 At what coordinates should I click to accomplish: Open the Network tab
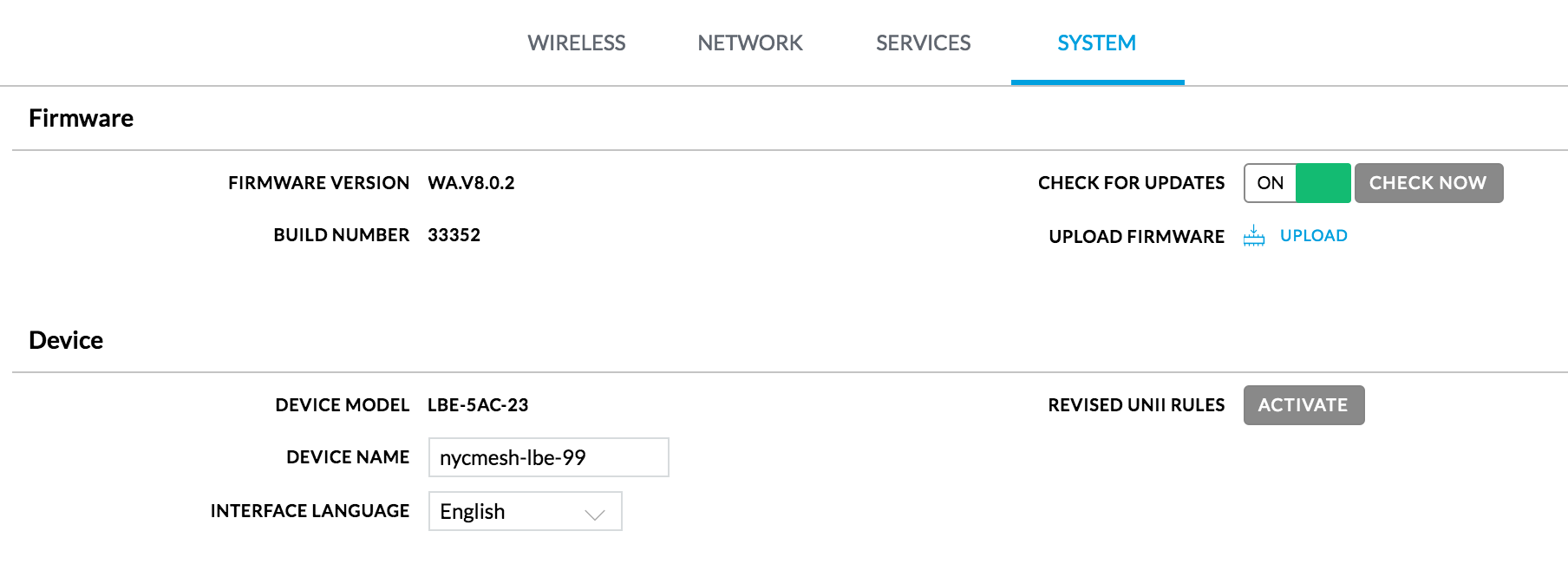pos(750,43)
